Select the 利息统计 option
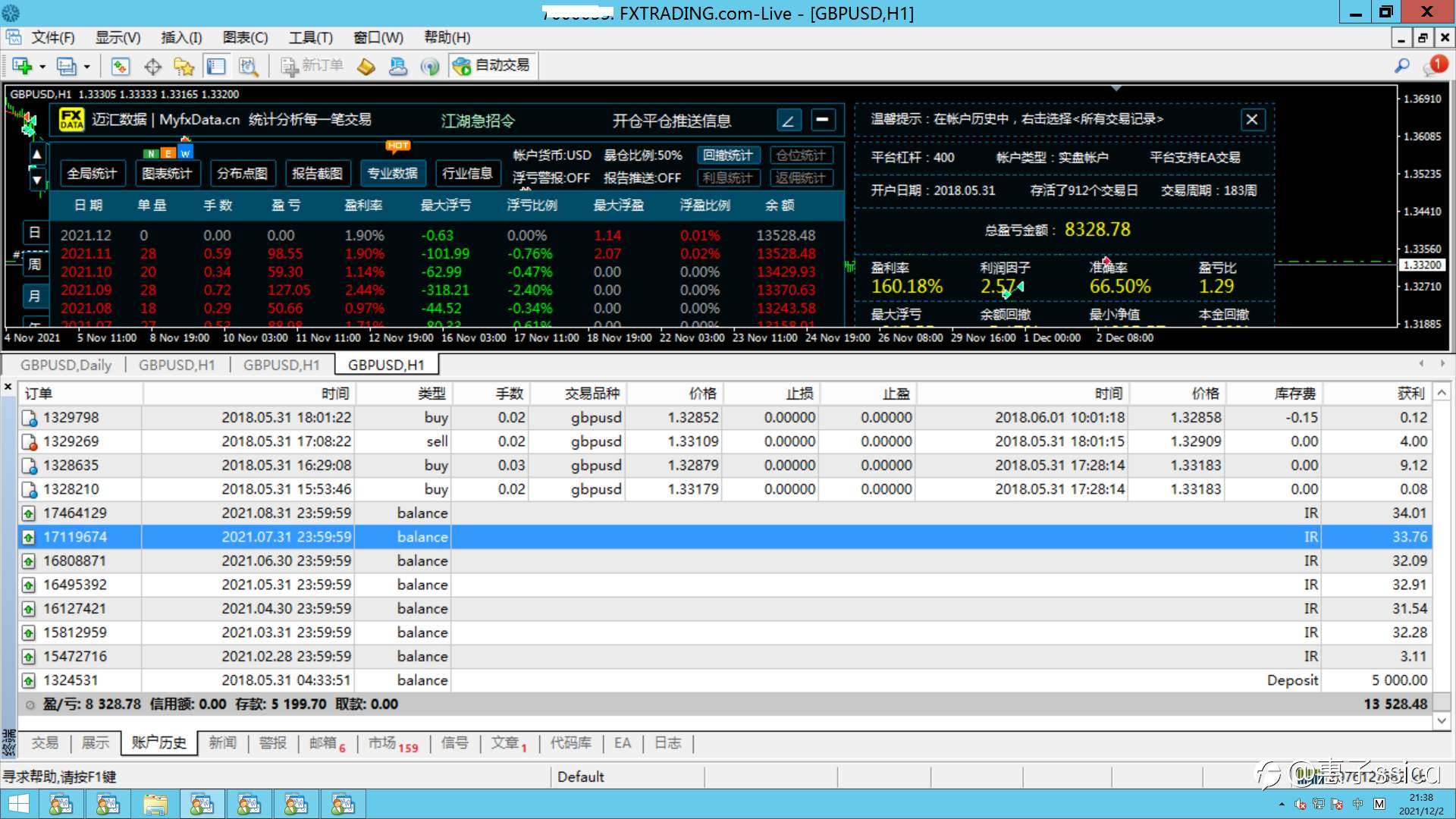 pos(728,178)
